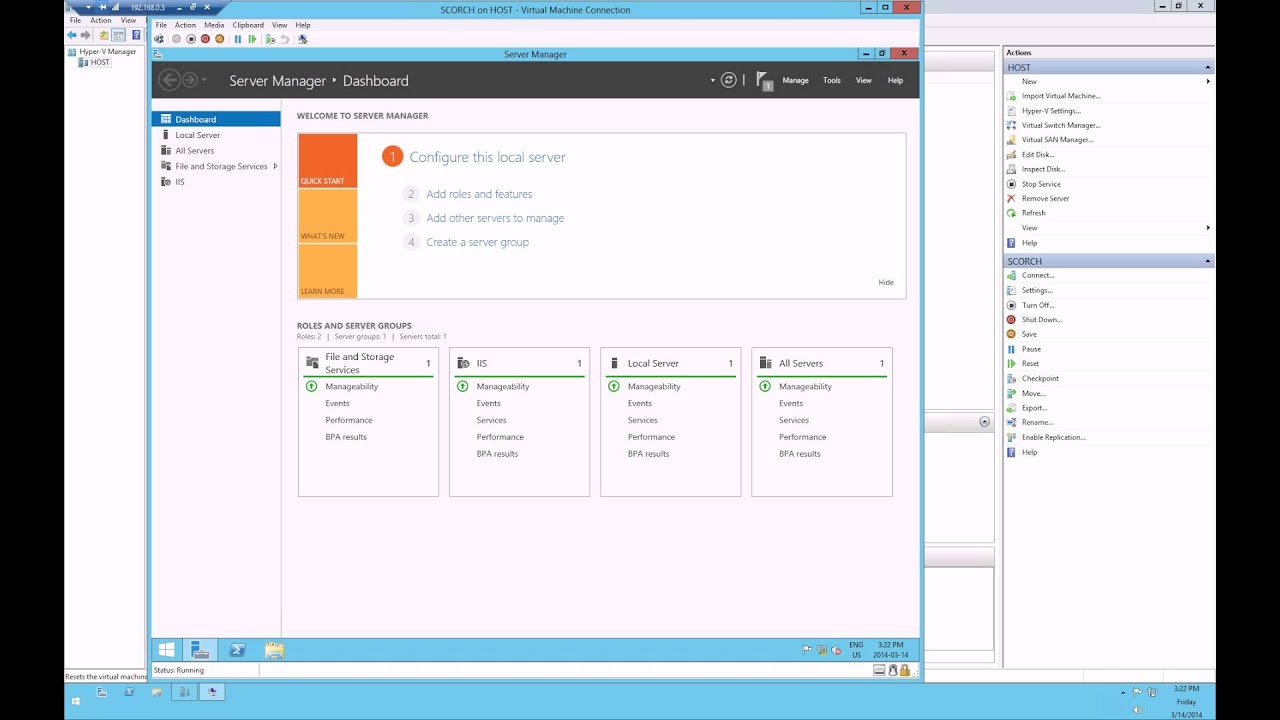
Task: Refresh the Server Manager dashboard
Action: (x=729, y=80)
